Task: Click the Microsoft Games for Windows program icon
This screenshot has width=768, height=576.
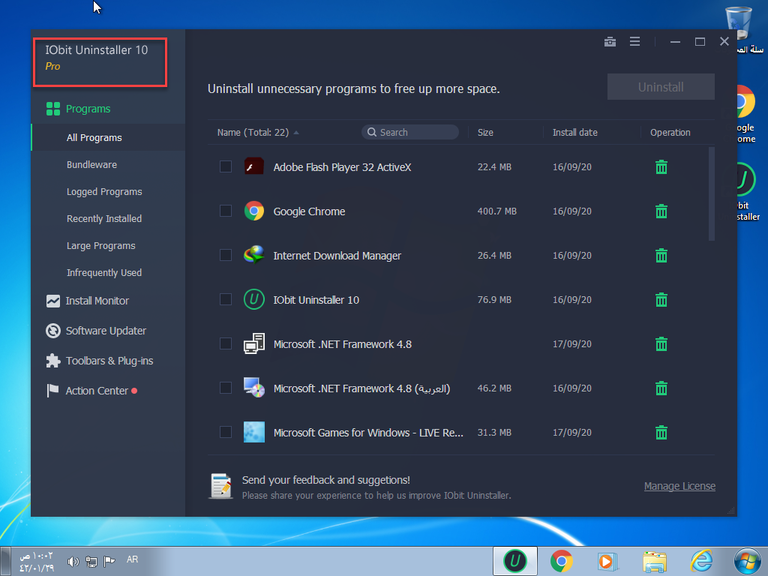Action: (x=254, y=432)
